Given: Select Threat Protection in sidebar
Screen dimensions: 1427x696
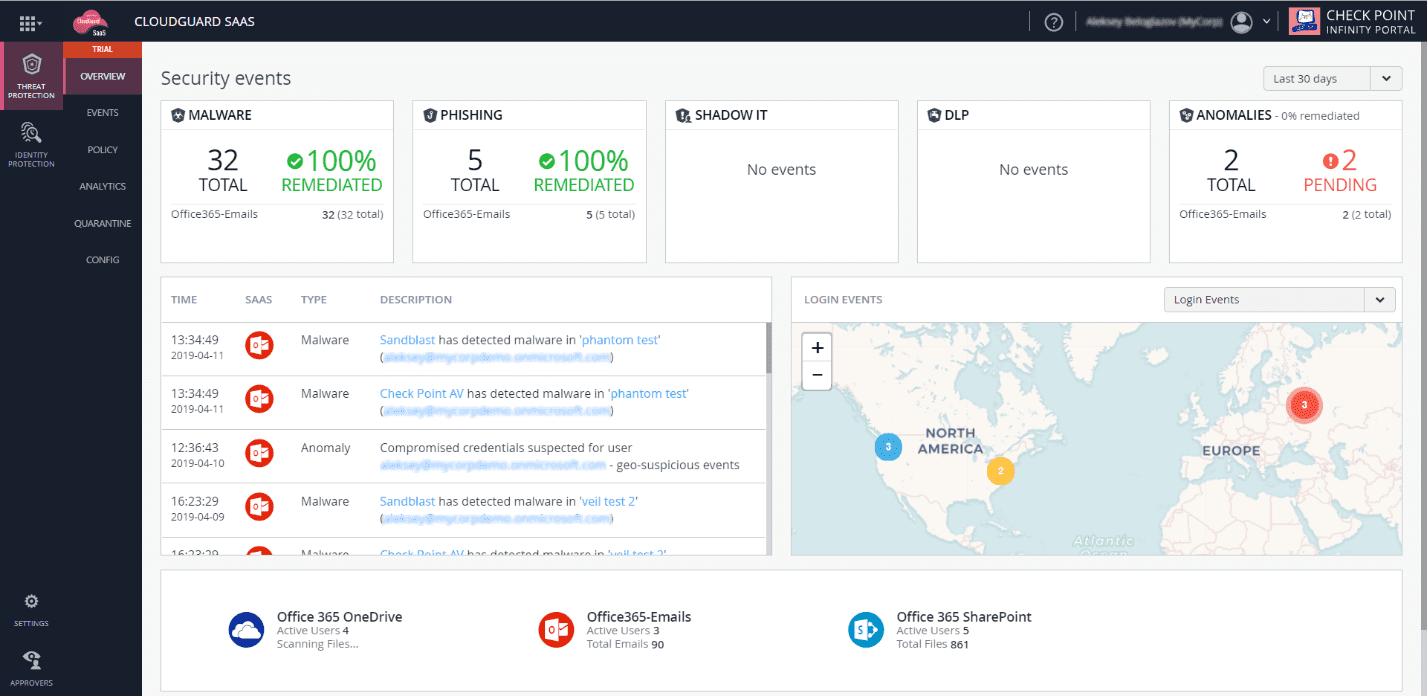Looking at the screenshot, I should pyautogui.click(x=32, y=77).
